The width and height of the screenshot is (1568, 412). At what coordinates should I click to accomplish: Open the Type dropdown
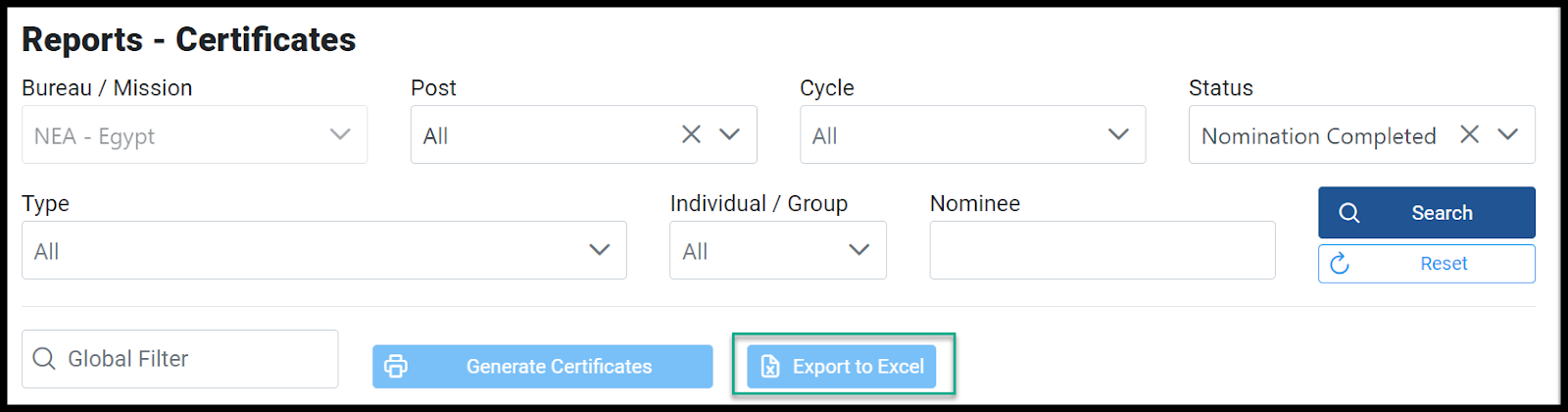(324, 250)
